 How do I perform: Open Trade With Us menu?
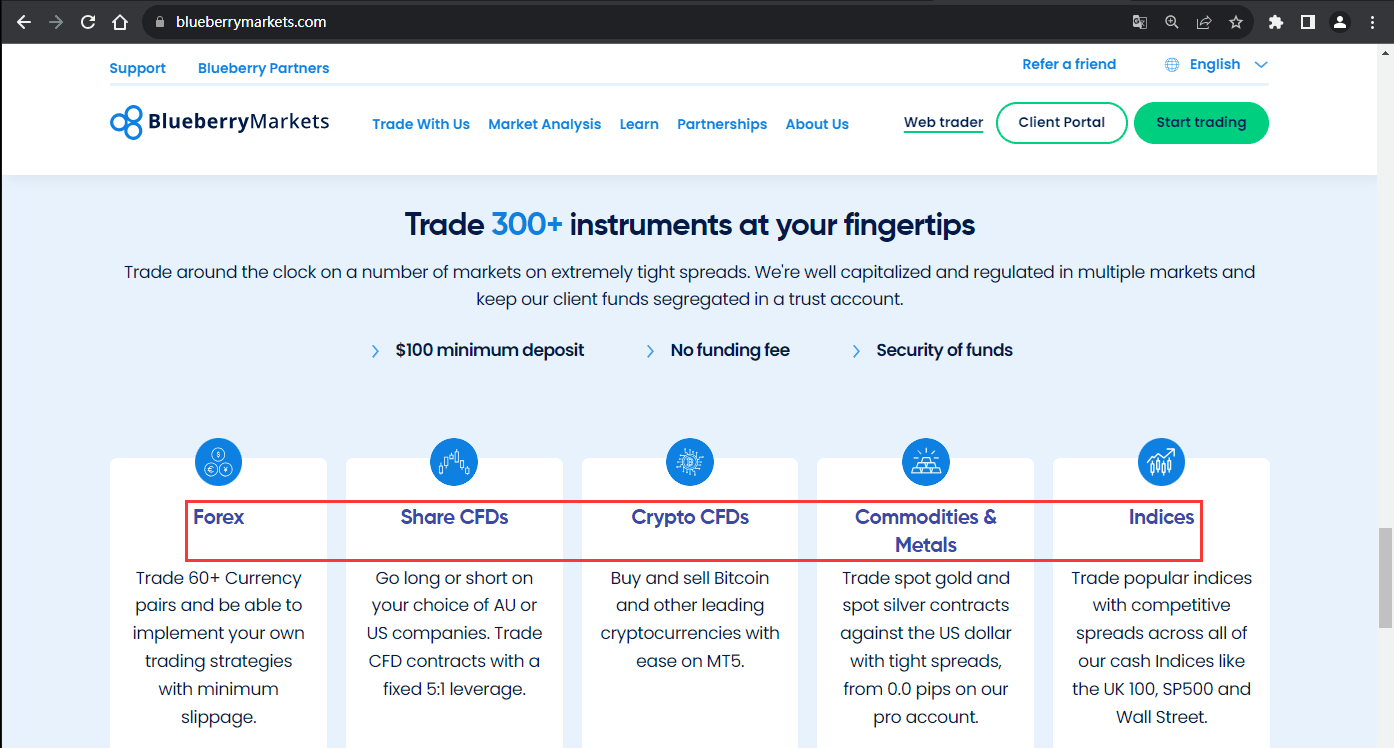tap(421, 124)
